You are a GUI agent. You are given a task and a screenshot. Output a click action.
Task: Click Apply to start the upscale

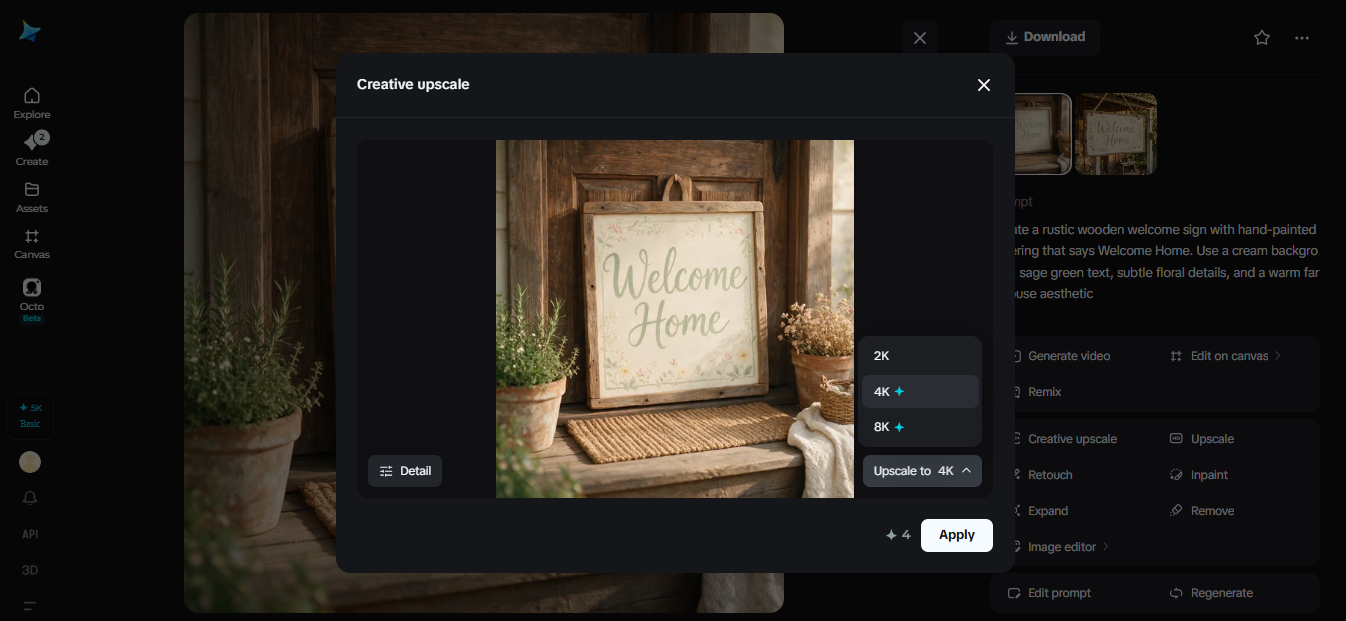pyautogui.click(x=957, y=535)
